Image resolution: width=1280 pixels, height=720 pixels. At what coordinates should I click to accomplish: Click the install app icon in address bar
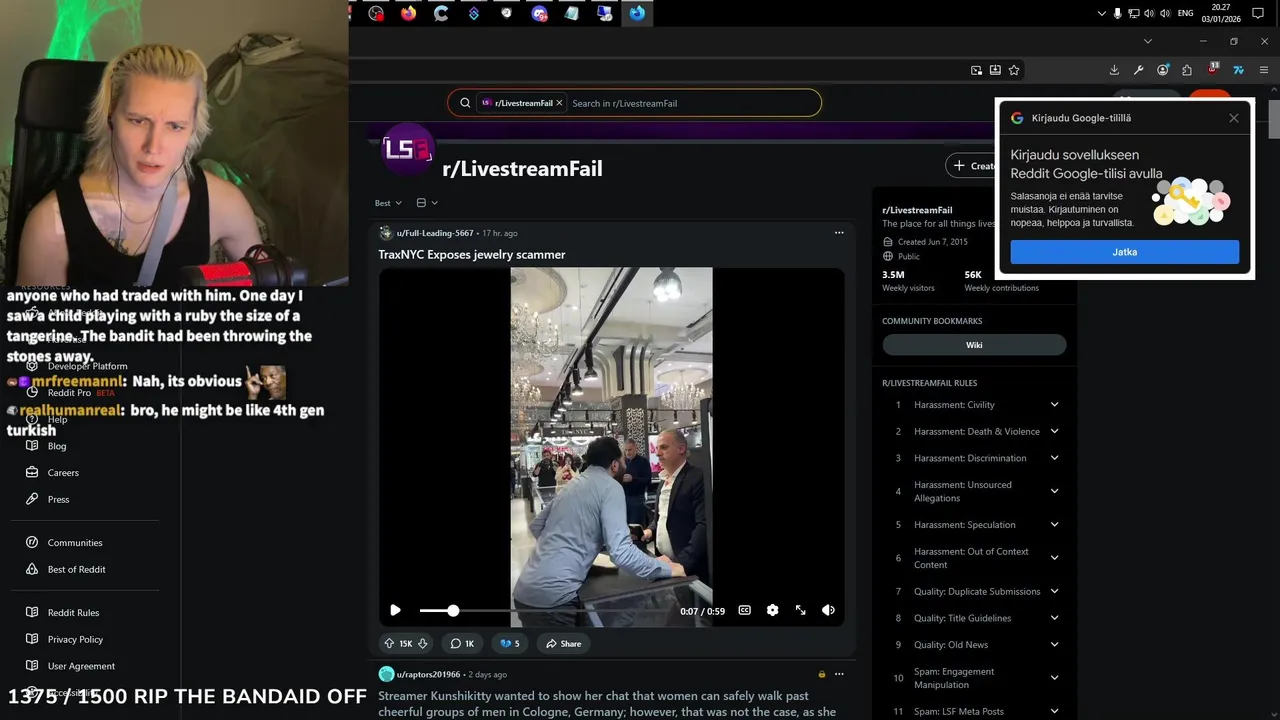[x=995, y=70]
